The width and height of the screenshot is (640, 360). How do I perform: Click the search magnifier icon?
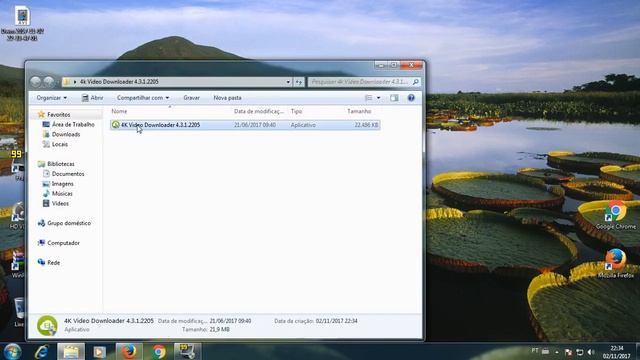click(416, 82)
